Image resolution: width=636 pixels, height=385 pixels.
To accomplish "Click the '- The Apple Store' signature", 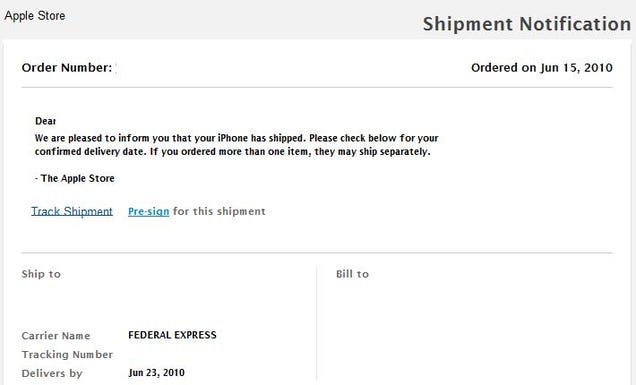I will (x=75, y=178).
